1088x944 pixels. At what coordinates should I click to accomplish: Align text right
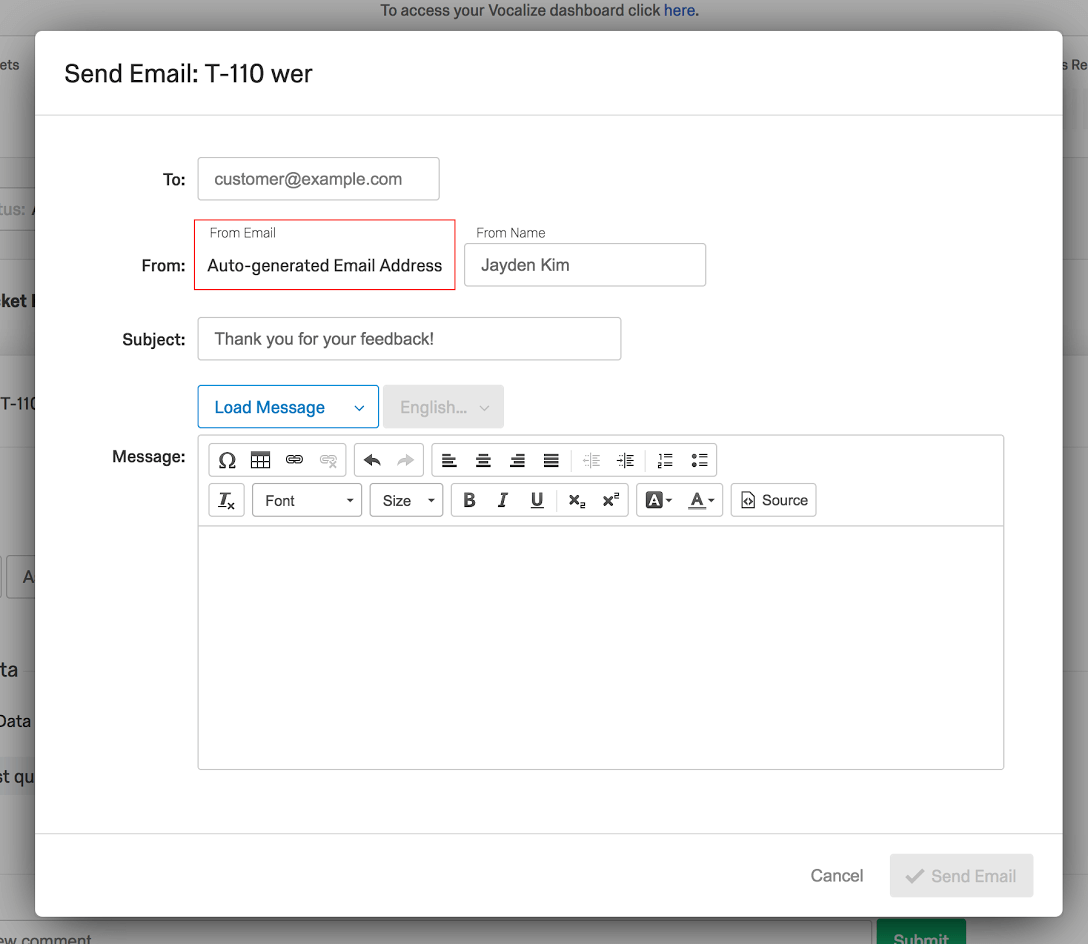[x=517, y=460]
